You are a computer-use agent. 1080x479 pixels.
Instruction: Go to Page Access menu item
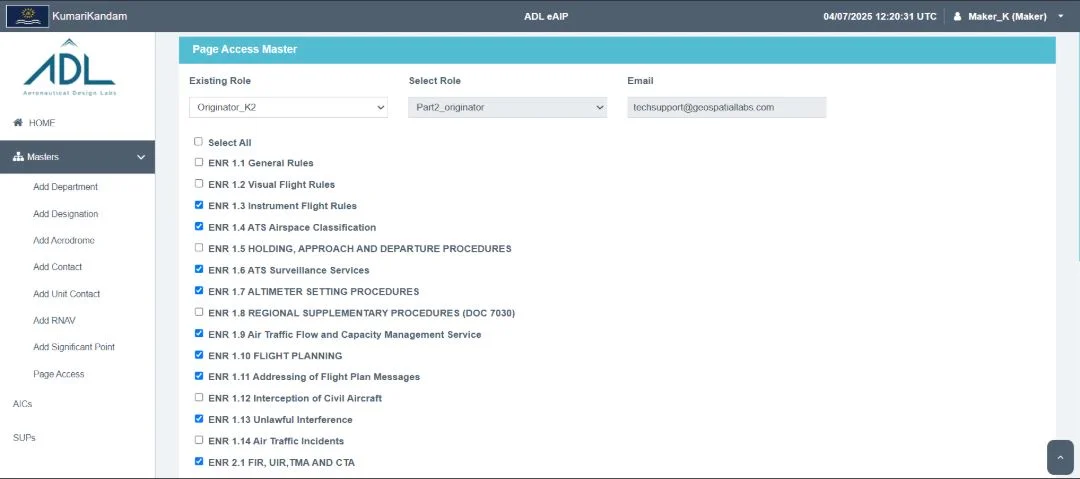tap(59, 374)
